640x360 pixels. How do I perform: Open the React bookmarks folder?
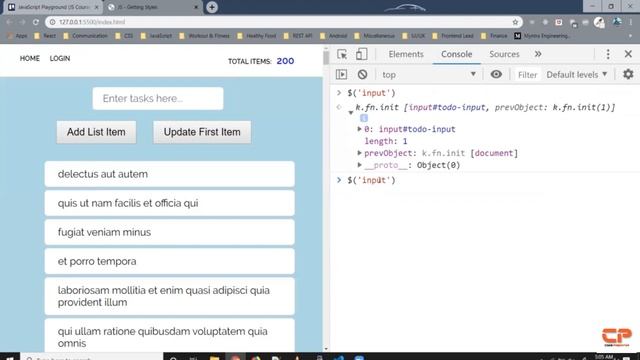tap(45, 36)
